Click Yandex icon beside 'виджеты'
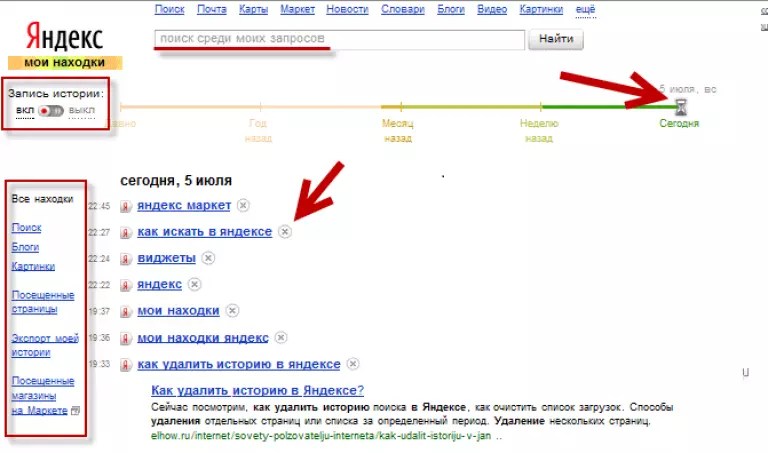This screenshot has height=453, width=768. (126, 259)
